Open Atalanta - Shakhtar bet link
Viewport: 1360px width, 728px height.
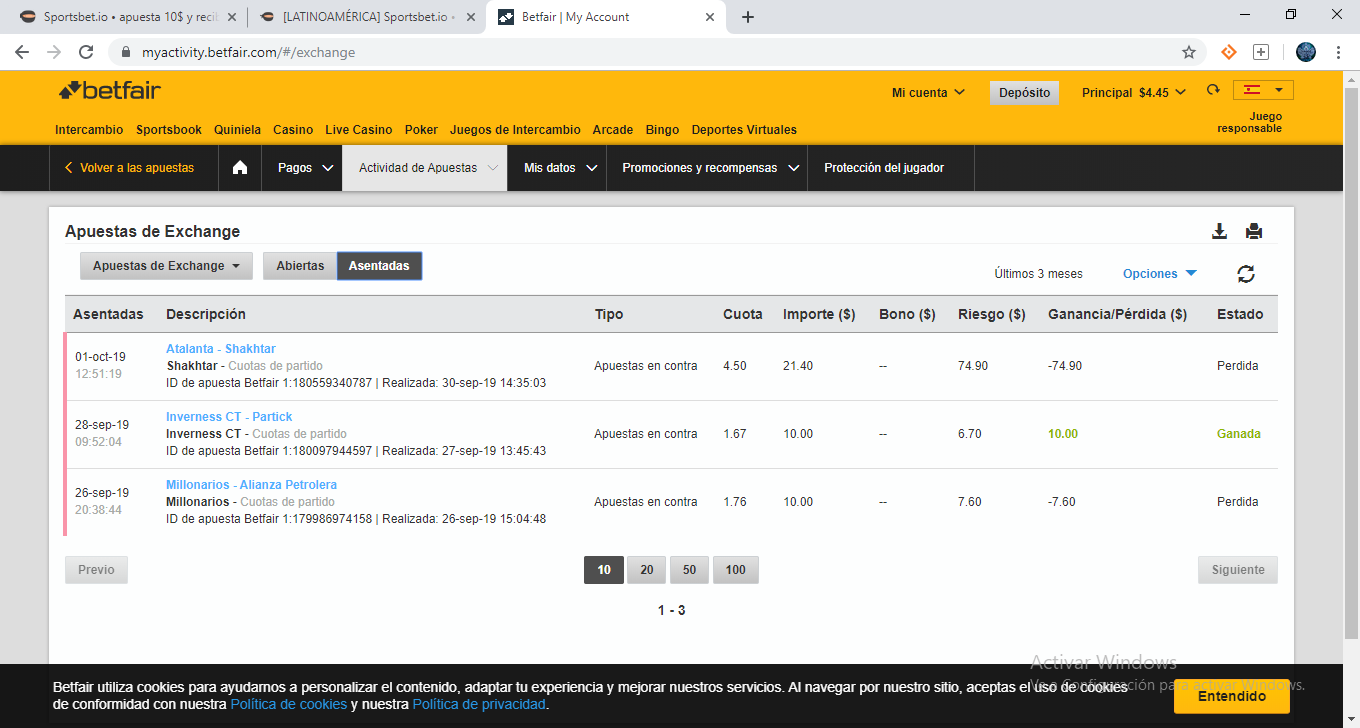tap(221, 349)
